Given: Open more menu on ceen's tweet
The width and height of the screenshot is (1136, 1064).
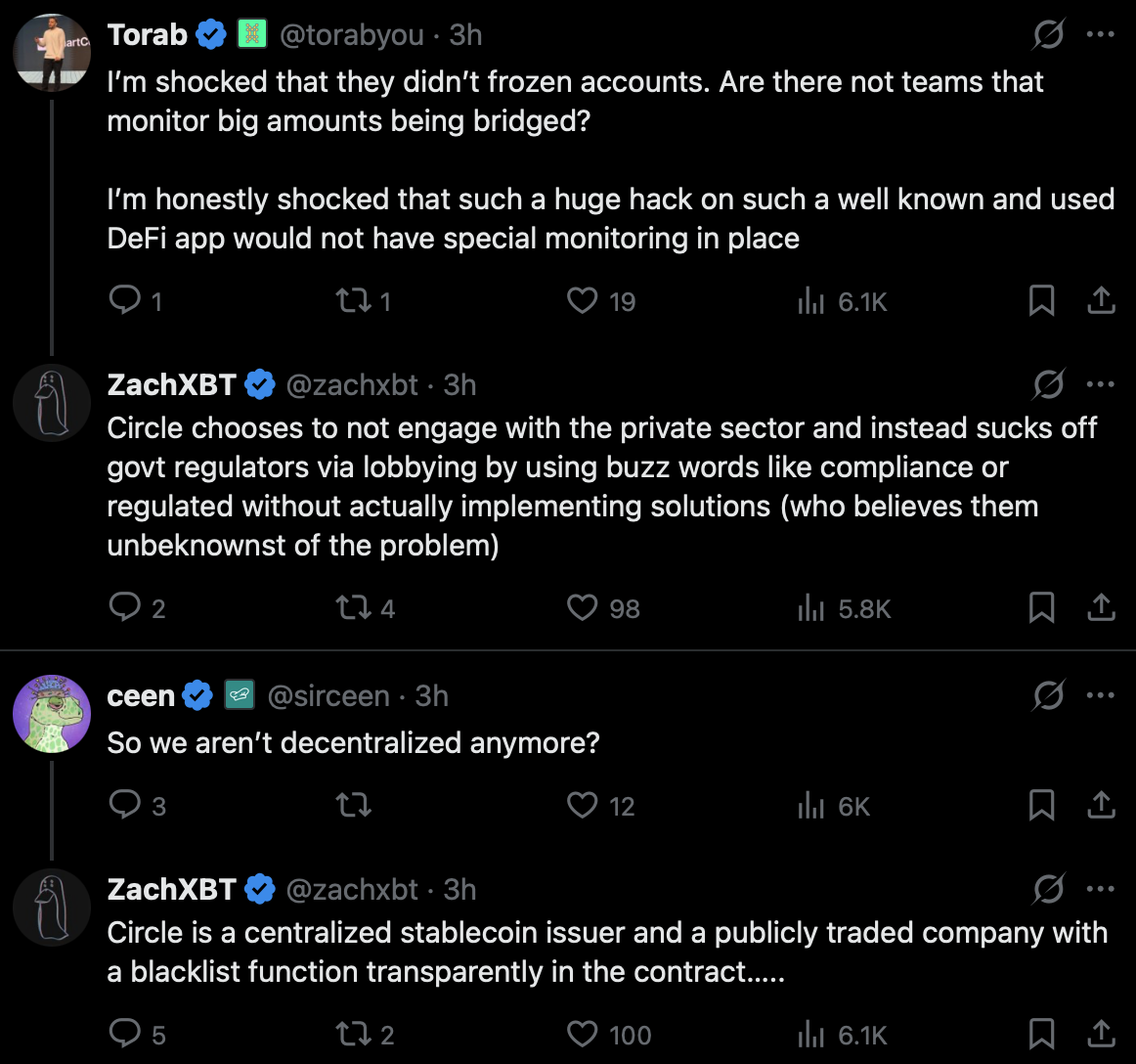Looking at the screenshot, I should 1101,695.
